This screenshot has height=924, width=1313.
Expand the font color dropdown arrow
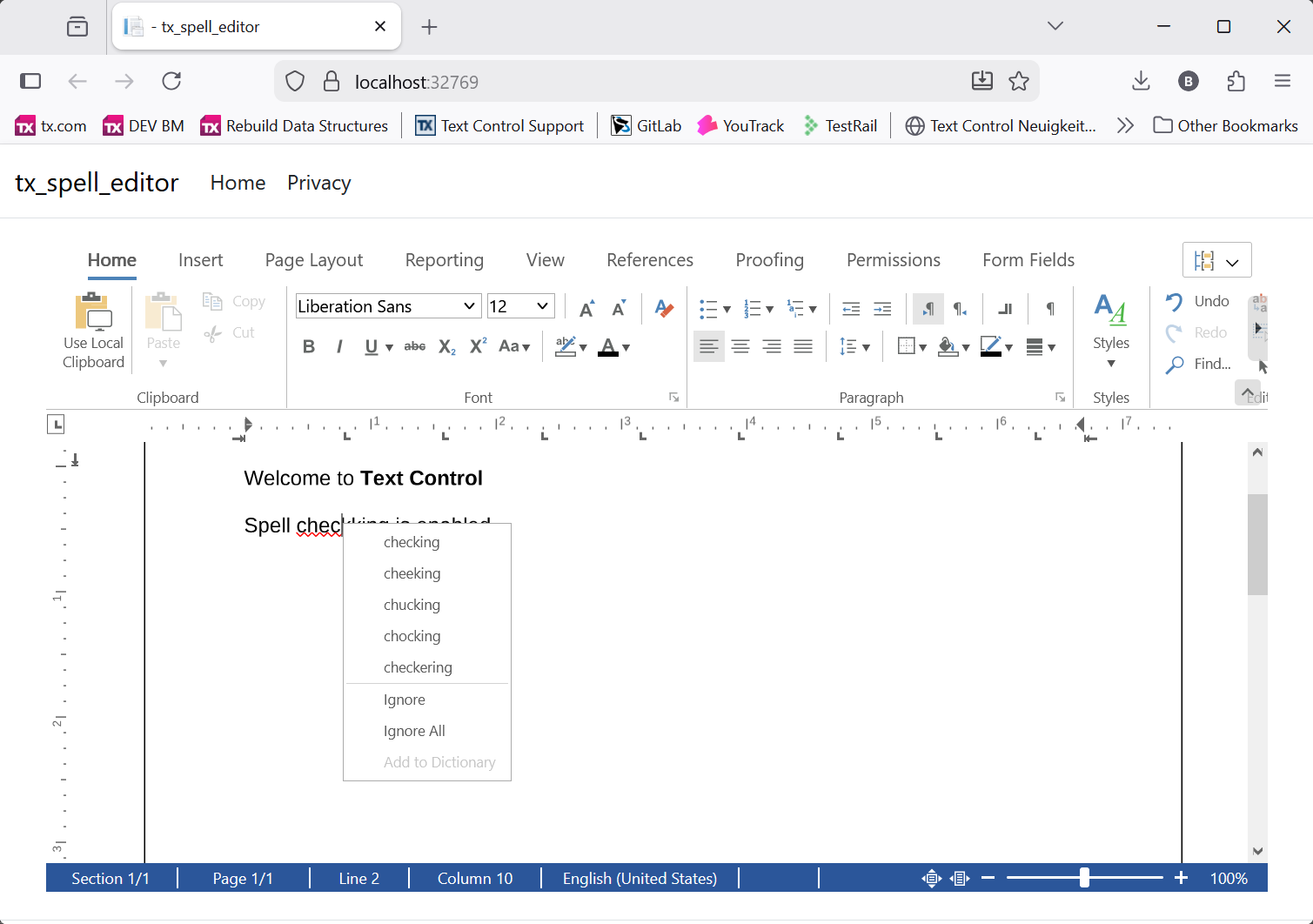point(626,347)
